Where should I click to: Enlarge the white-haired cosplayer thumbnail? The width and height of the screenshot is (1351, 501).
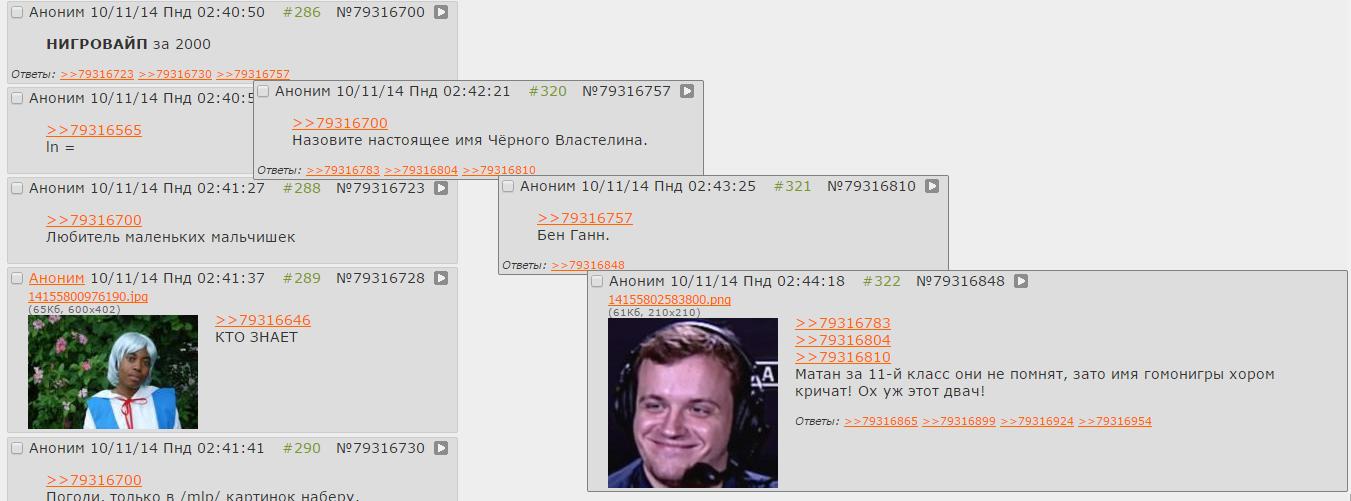point(113,372)
